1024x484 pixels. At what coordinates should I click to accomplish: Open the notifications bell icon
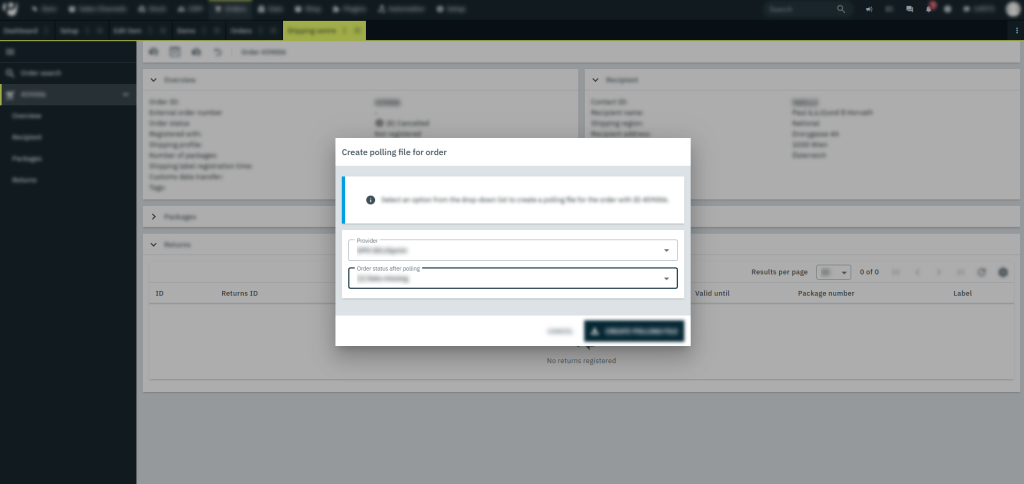click(929, 9)
